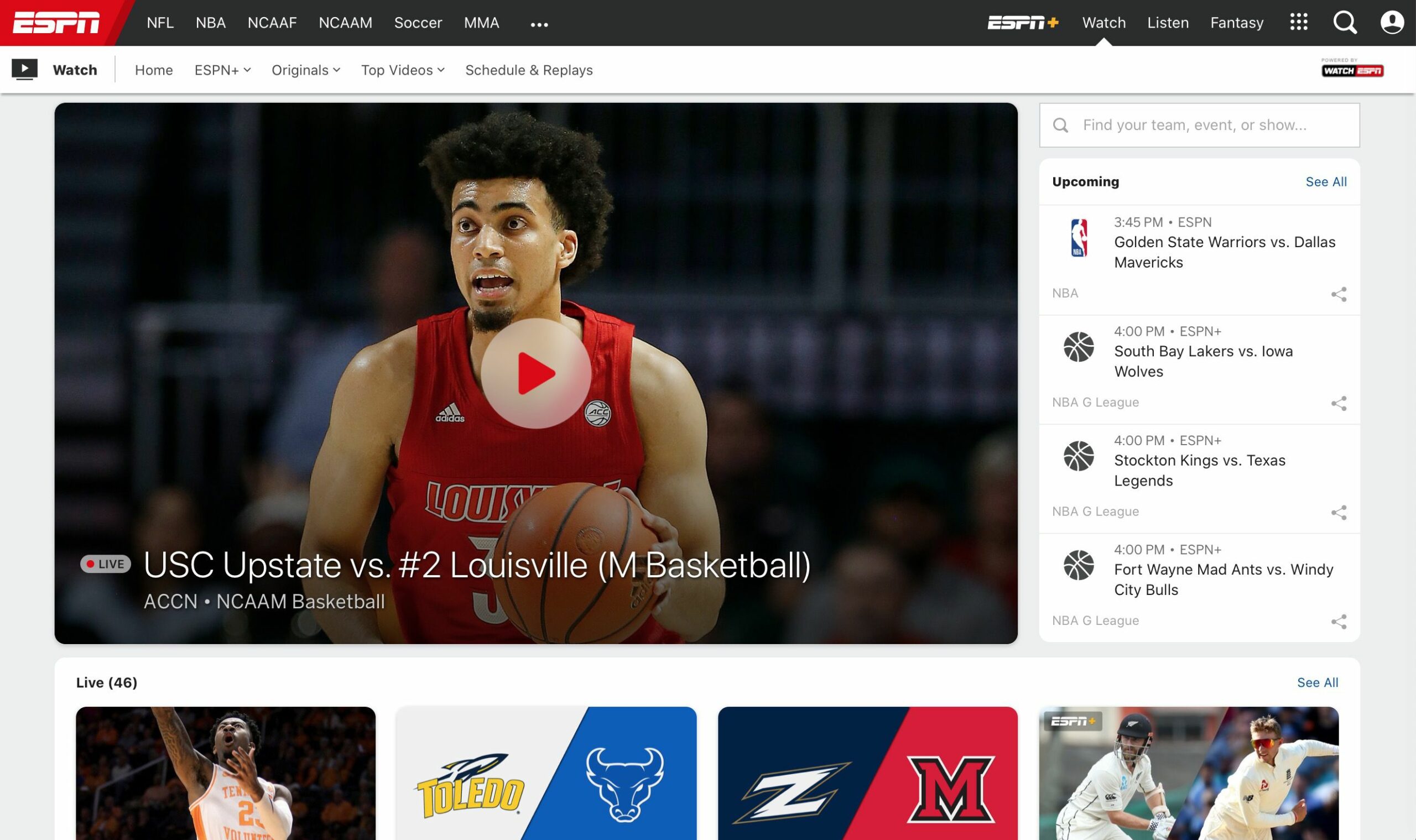Screen dimensions: 1416x840
Task: Play the USC Upstate vs. Louisville live video
Action: pyautogui.click(x=536, y=374)
